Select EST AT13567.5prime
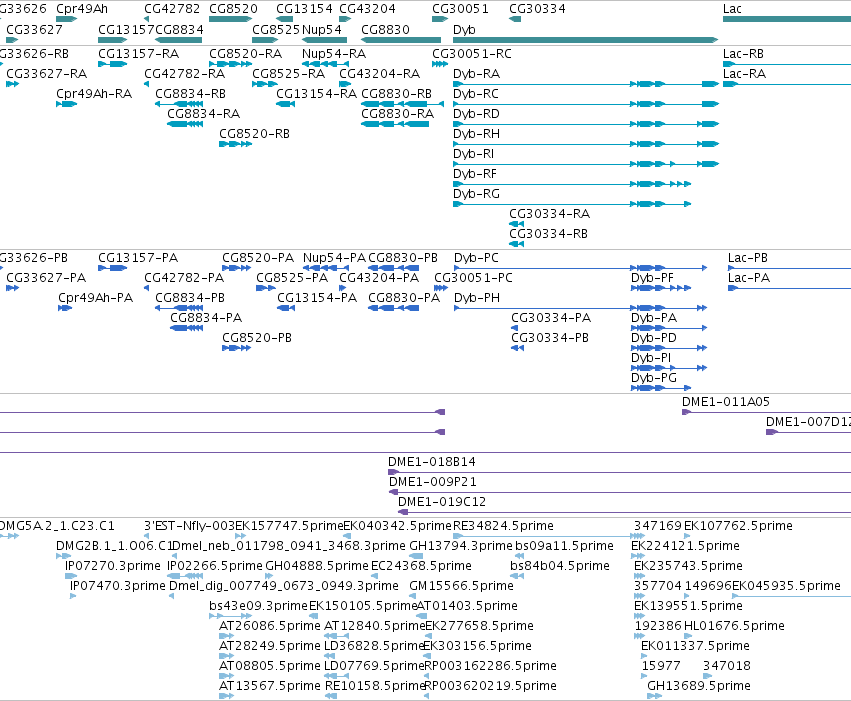Screen dimensions: 851x701 click(x=270, y=686)
